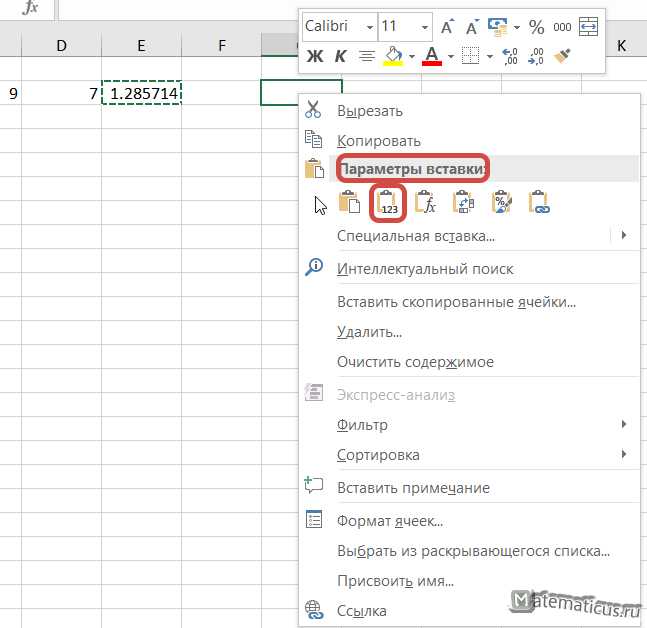
Task: Choose the Paste Formatting percent brush icon
Action: (x=502, y=202)
